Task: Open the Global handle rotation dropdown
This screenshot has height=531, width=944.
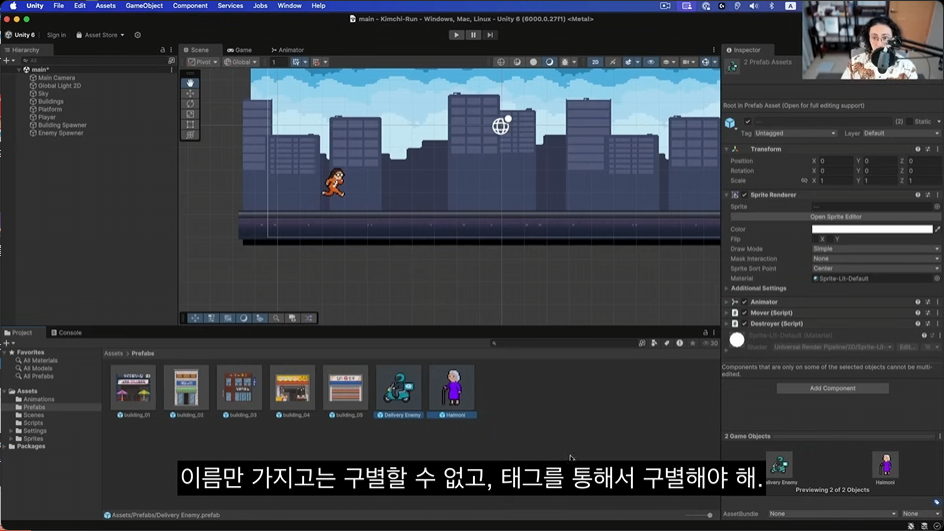Action: pyautogui.click(x=240, y=62)
